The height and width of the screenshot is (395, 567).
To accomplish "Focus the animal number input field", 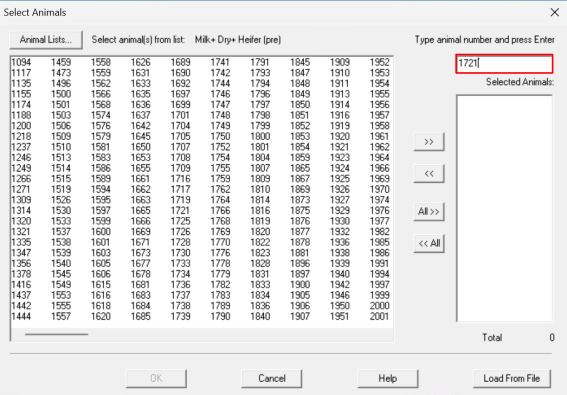I will [504, 64].
